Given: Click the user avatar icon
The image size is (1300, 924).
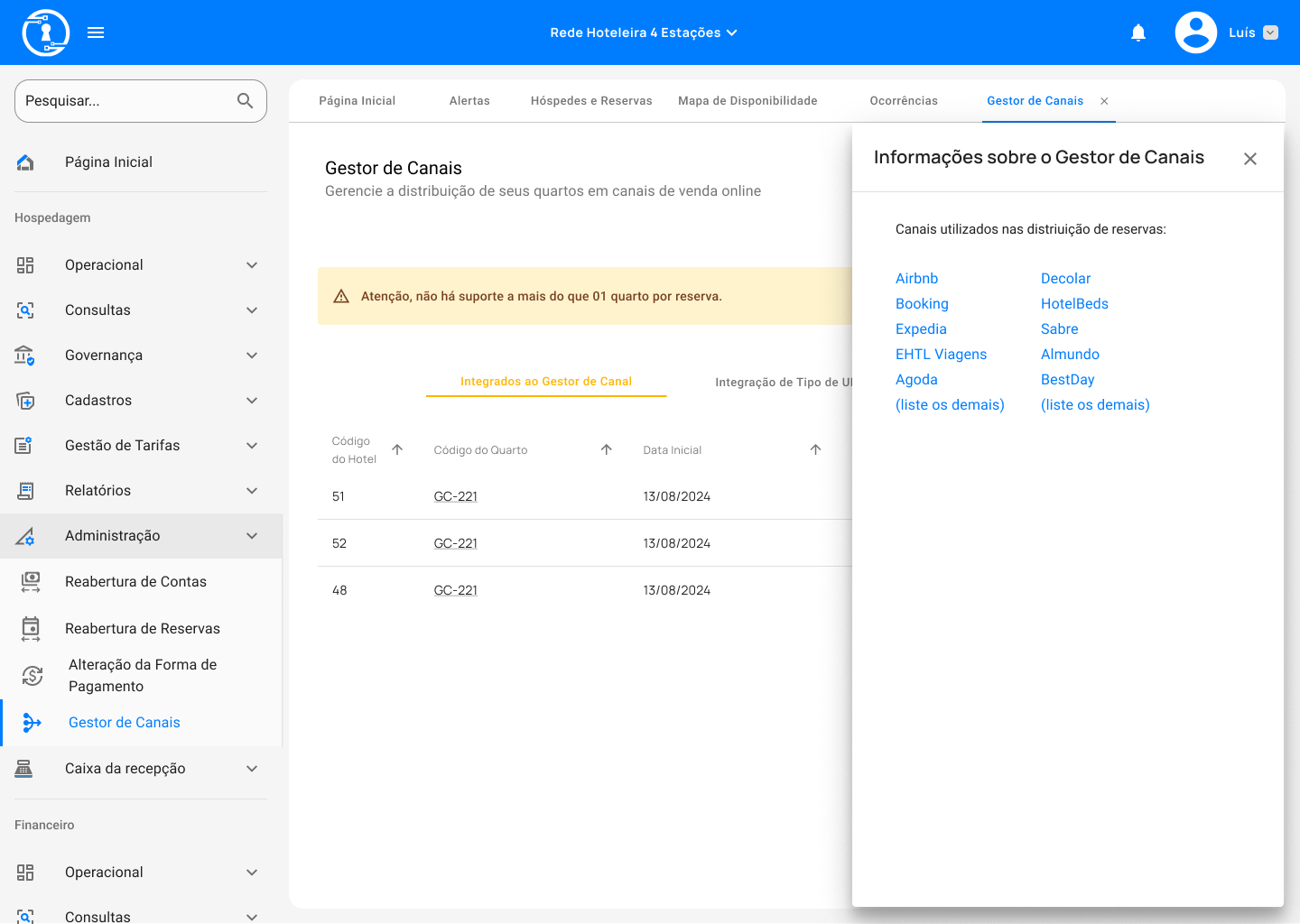Looking at the screenshot, I should [x=1195, y=32].
